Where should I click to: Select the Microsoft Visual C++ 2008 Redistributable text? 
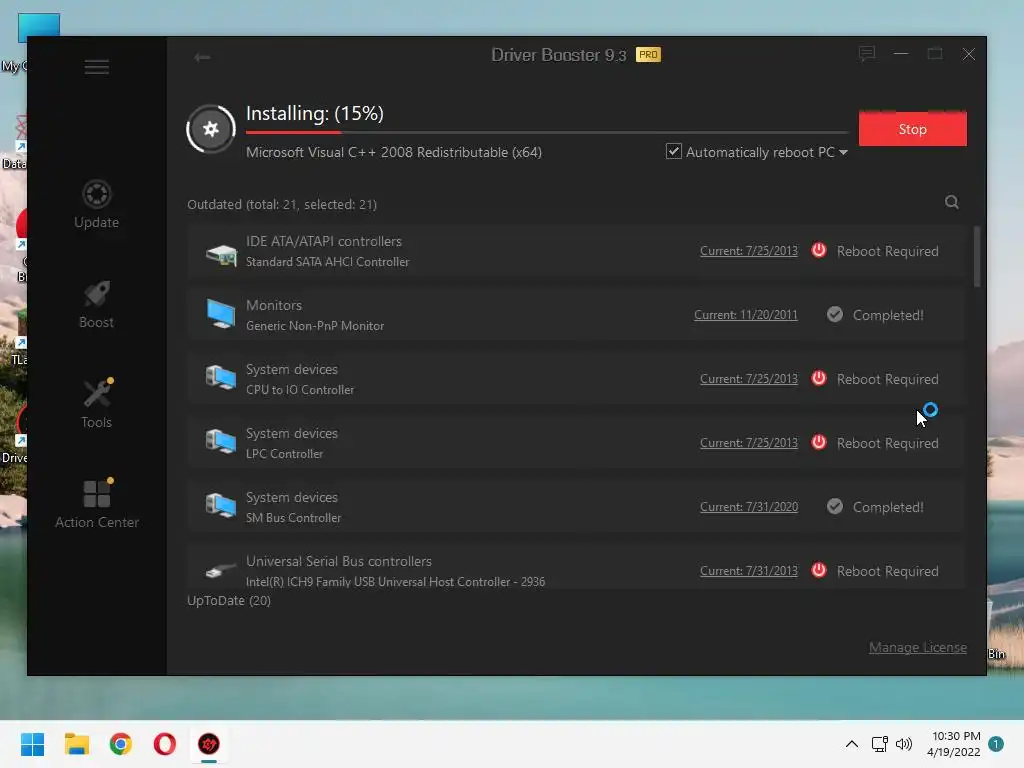(394, 152)
